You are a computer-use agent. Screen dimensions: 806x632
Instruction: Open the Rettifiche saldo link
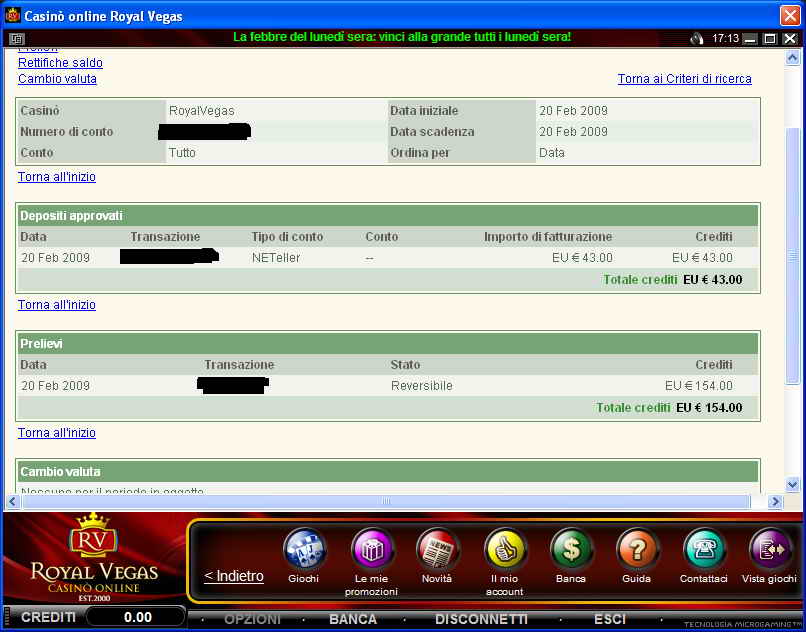coord(60,63)
